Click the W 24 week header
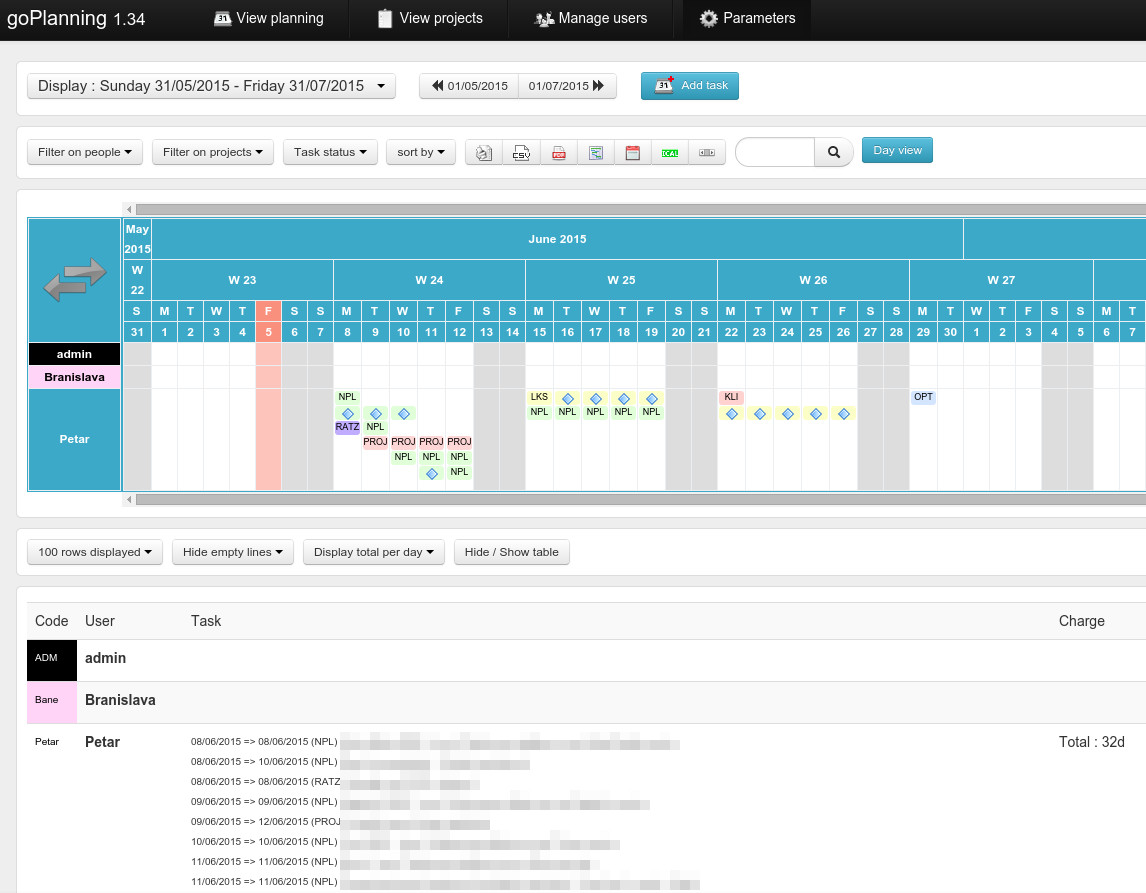This screenshot has width=1146, height=893. click(x=429, y=280)
